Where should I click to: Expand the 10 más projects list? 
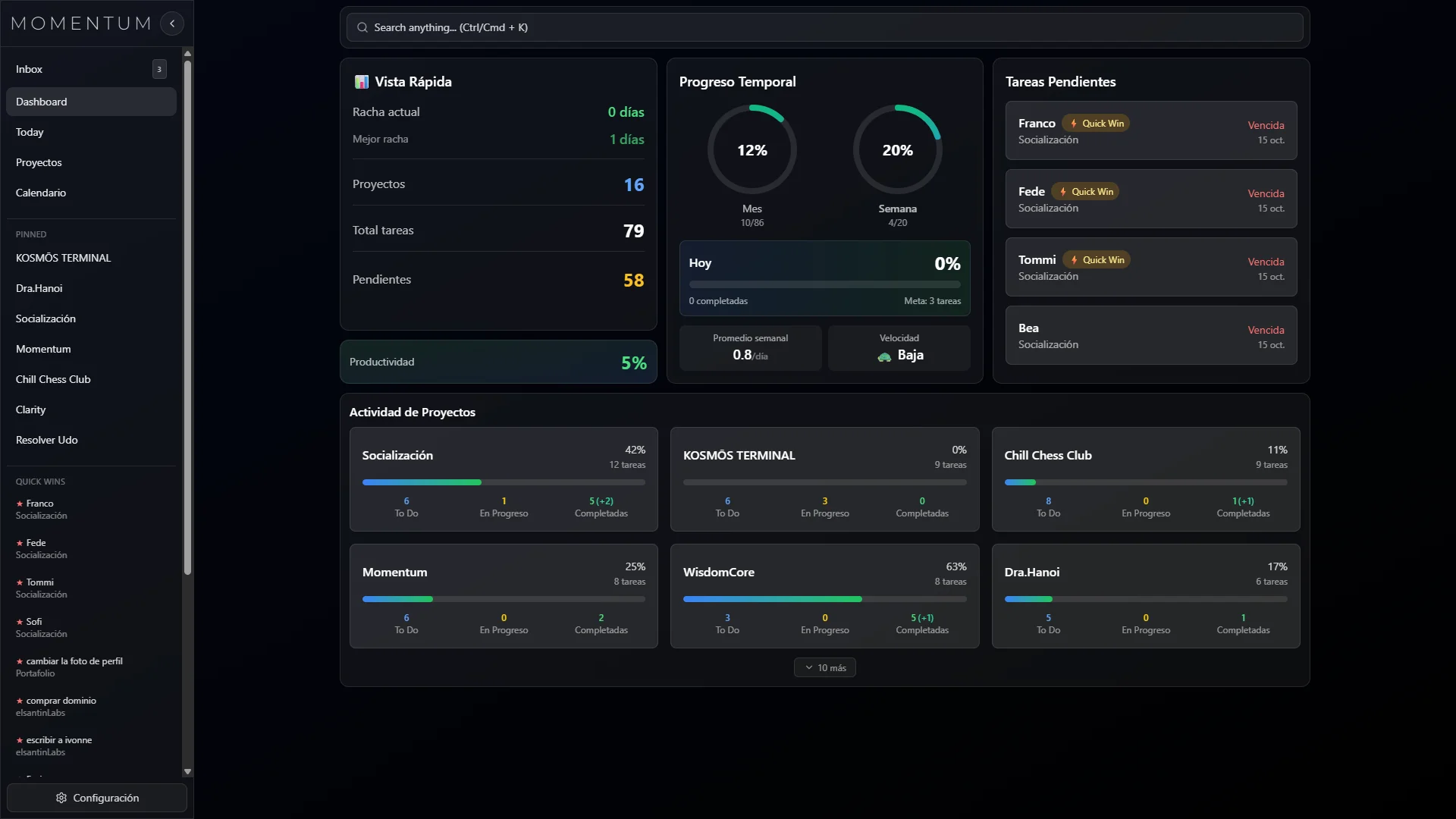tap(824, 667)
